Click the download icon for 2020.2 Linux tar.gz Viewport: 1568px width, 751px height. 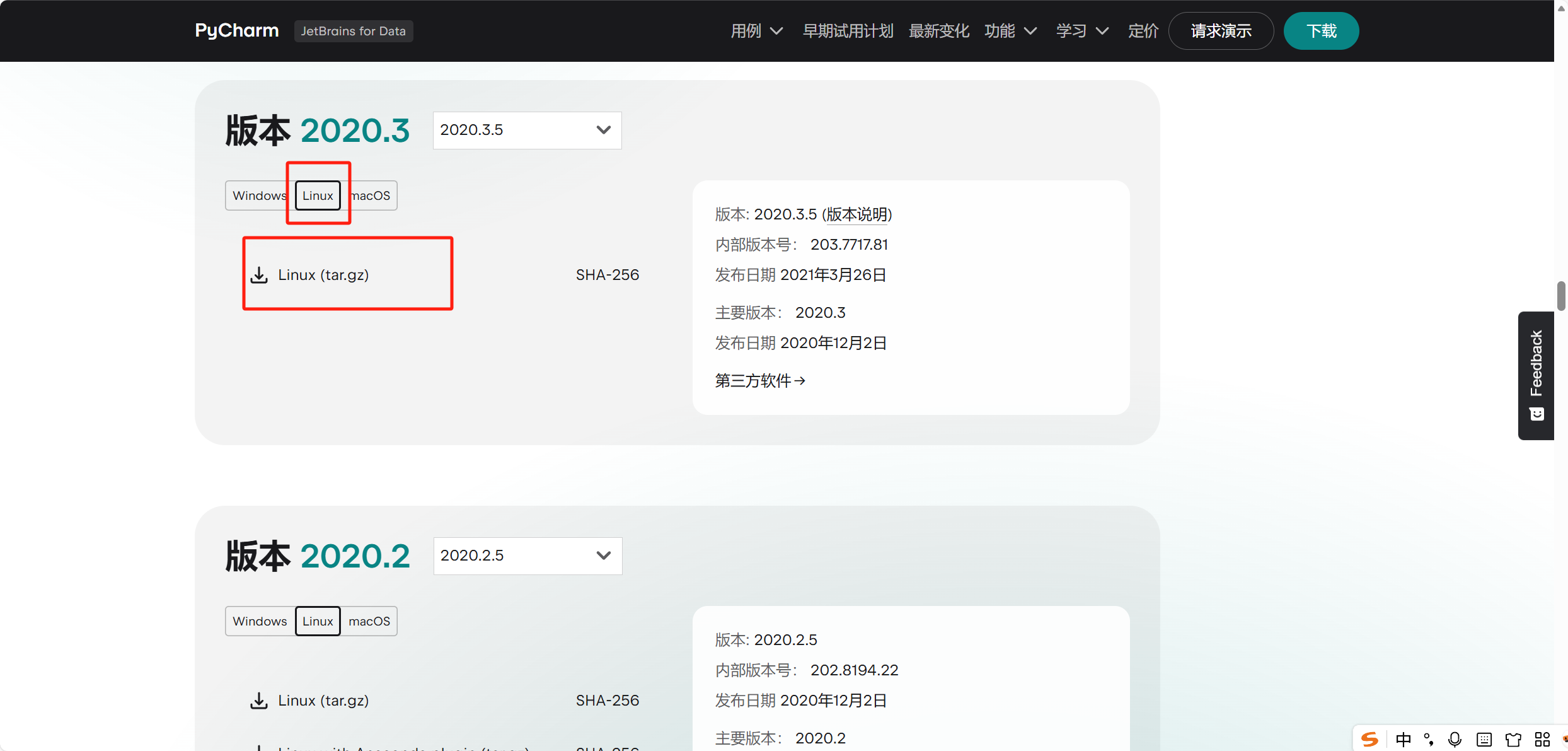[x=259, y=701]
